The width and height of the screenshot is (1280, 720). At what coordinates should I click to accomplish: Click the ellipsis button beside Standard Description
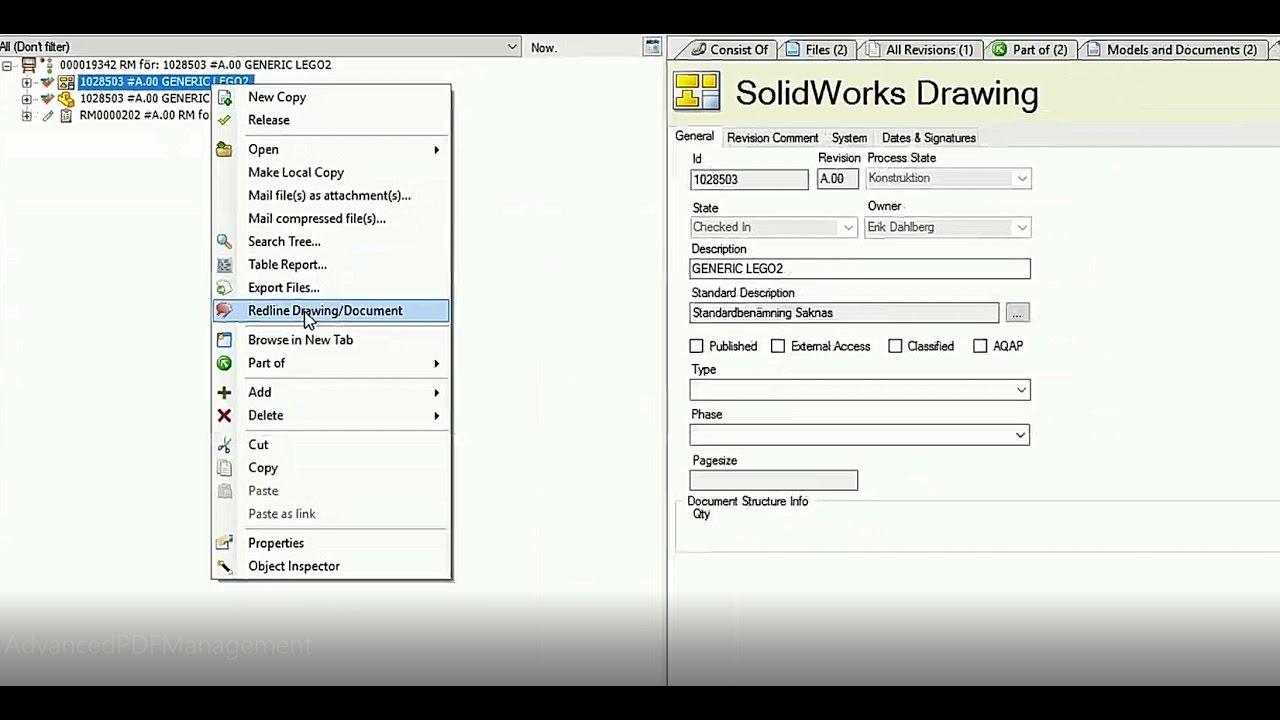[x=1017, y=313]
